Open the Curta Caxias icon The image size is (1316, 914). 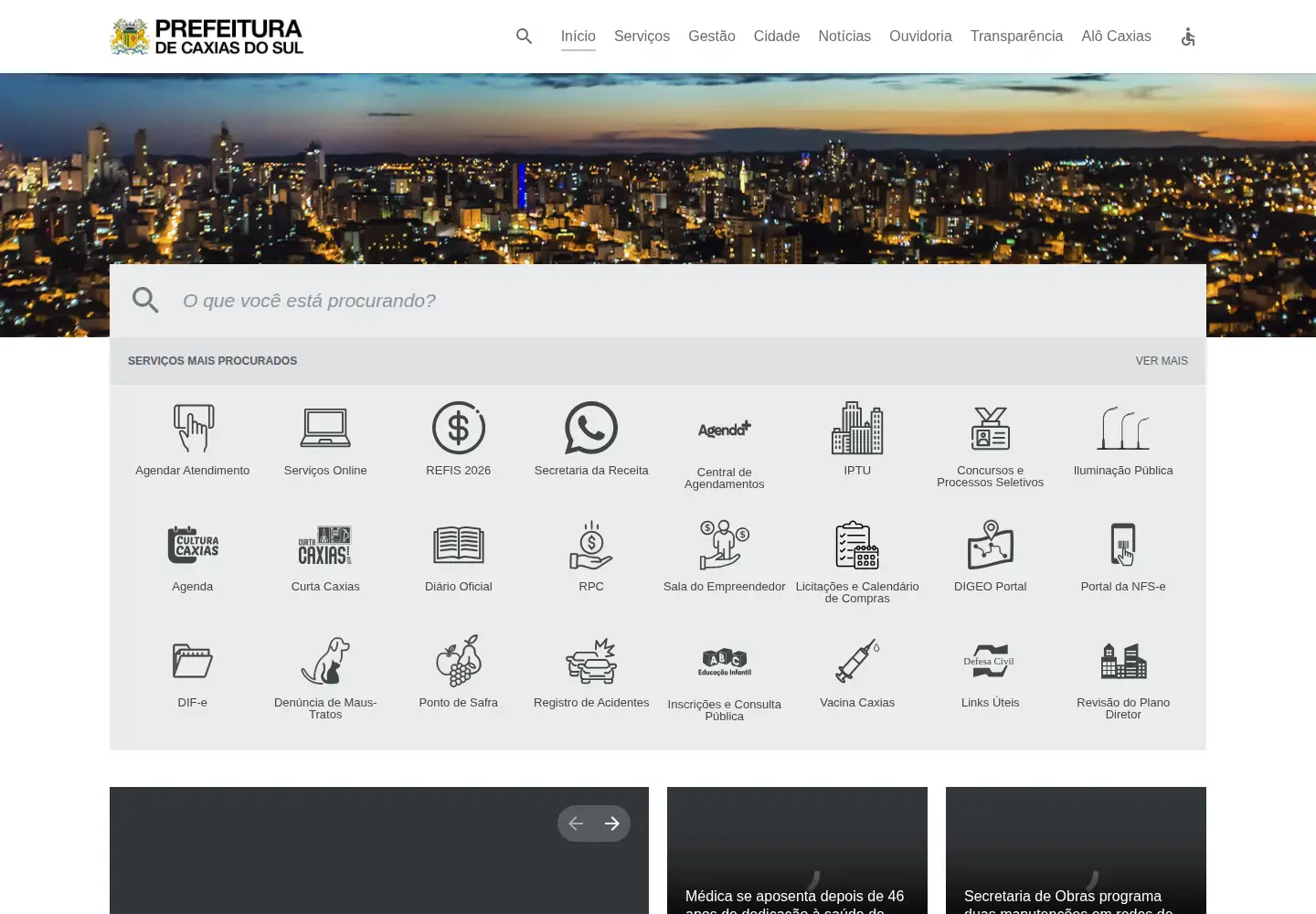(x=325, y=544)
